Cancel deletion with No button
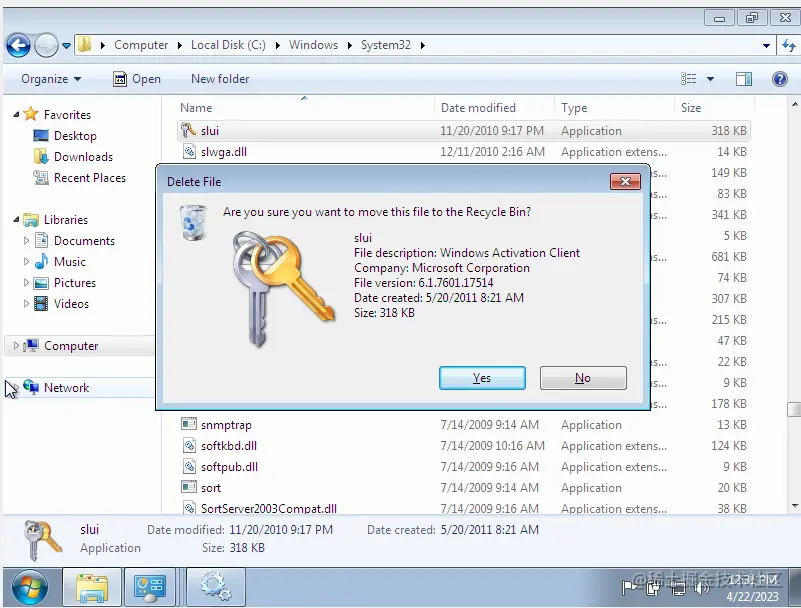The image size is (801, 608). [583, 378]
